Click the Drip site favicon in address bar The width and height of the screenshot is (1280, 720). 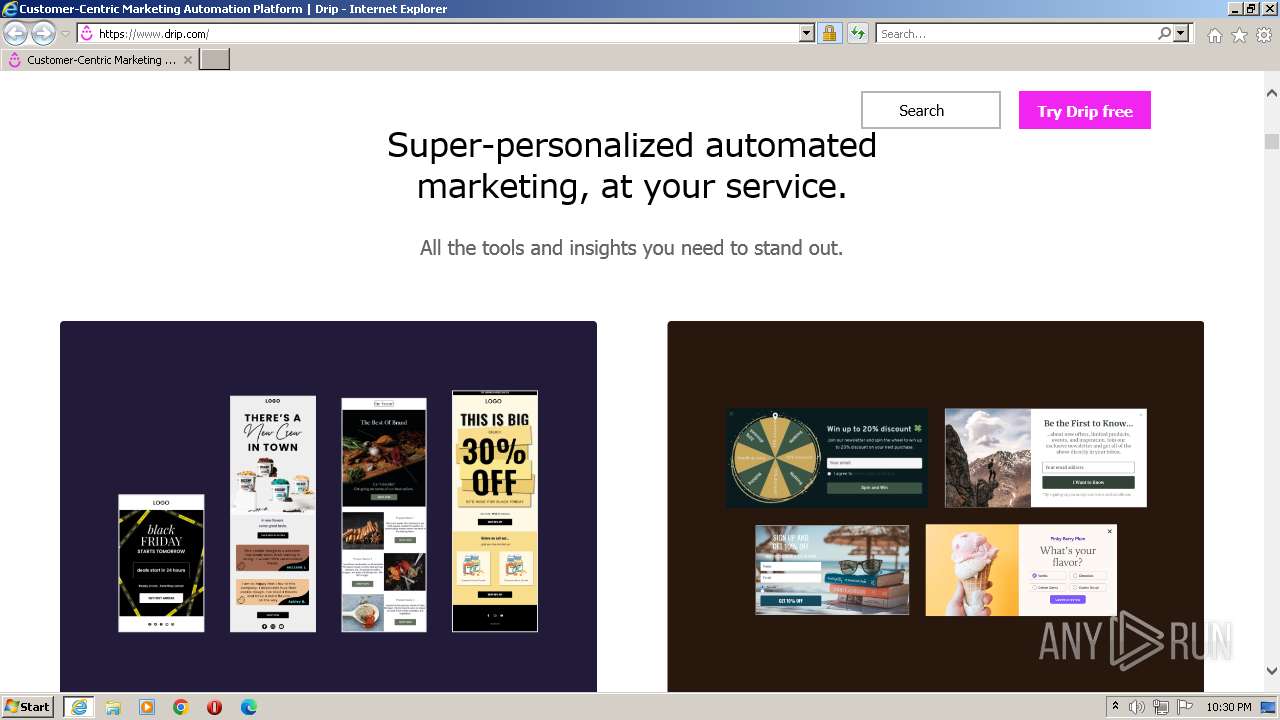[x=87, y=33]
